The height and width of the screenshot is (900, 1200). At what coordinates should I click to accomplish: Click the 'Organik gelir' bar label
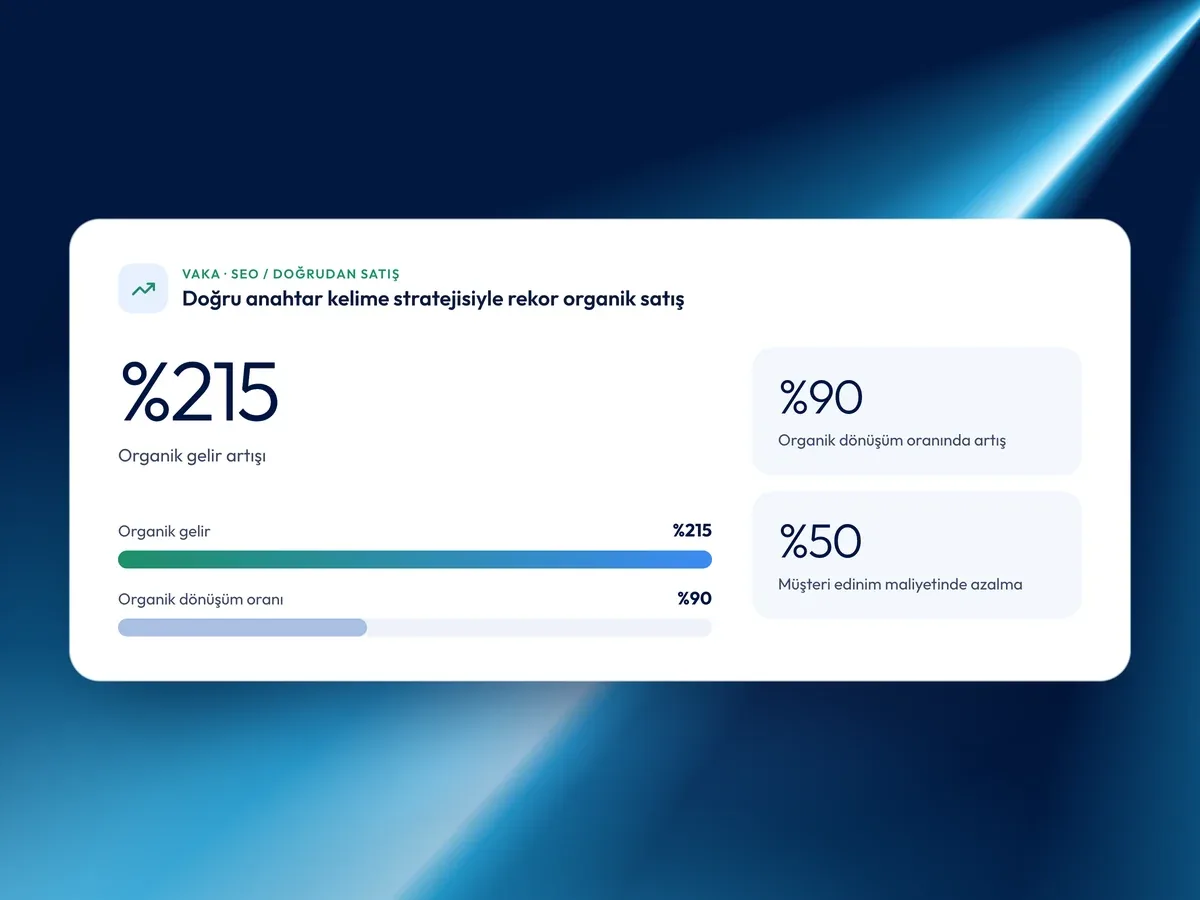164,531
